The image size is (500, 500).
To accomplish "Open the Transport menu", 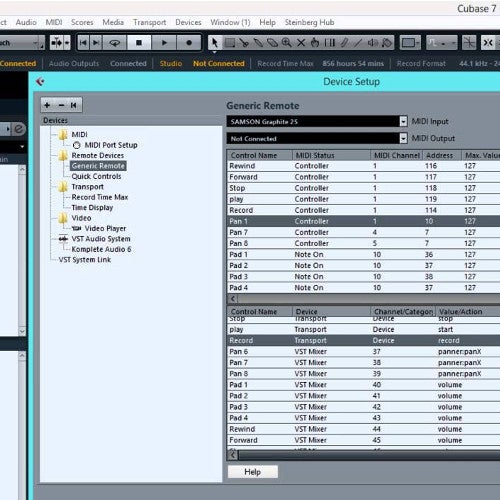I will pos(150,22).
